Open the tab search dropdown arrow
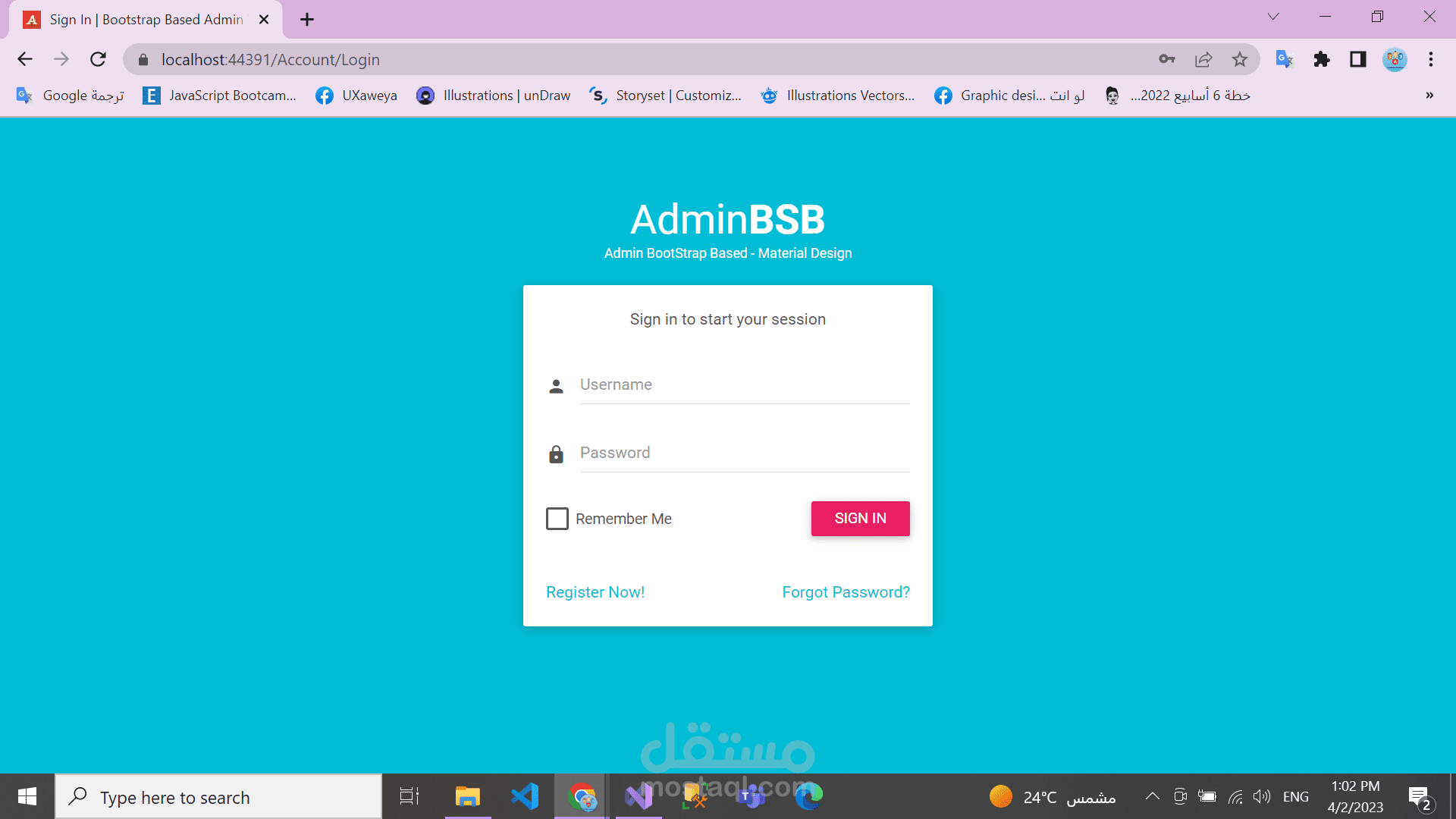This screenshot has width=1456, height=819. coord(1273,17)
